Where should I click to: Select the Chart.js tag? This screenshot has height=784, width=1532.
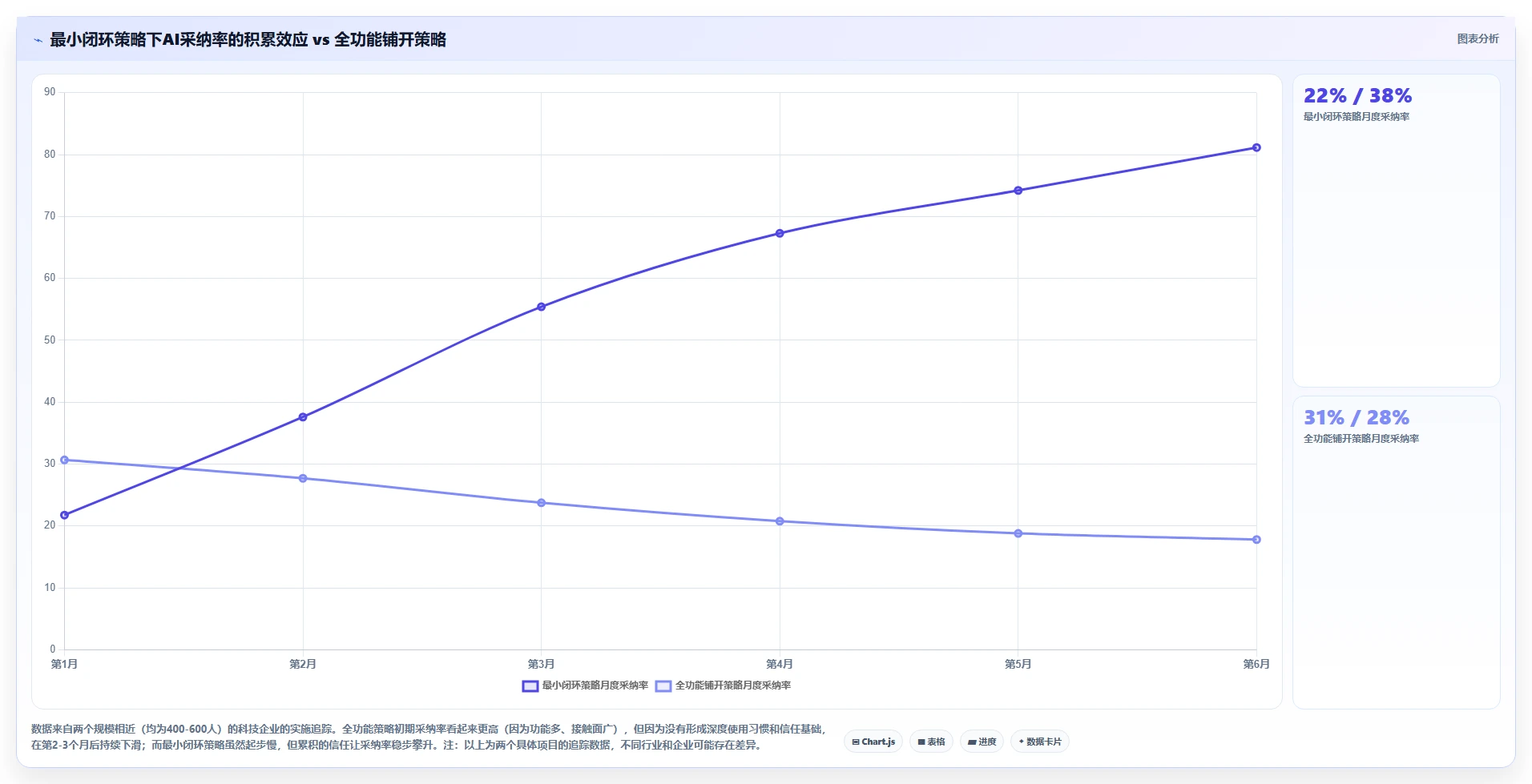pos(873,742)
